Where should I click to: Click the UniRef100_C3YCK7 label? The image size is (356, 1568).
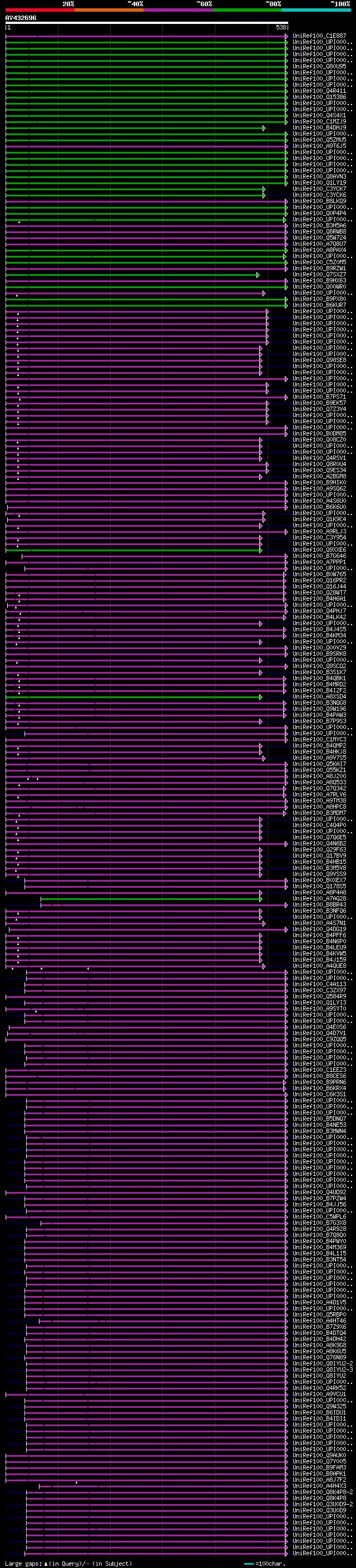pos(319,189)
